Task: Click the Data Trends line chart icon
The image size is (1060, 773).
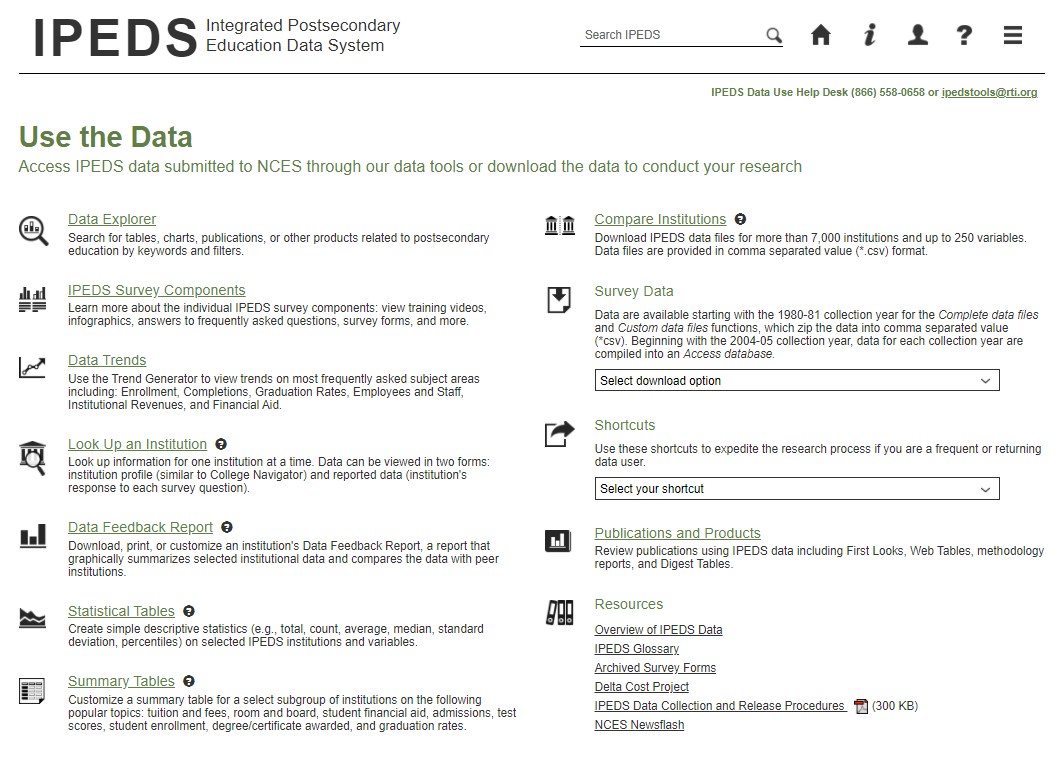Action: click(x=33, y=367)
